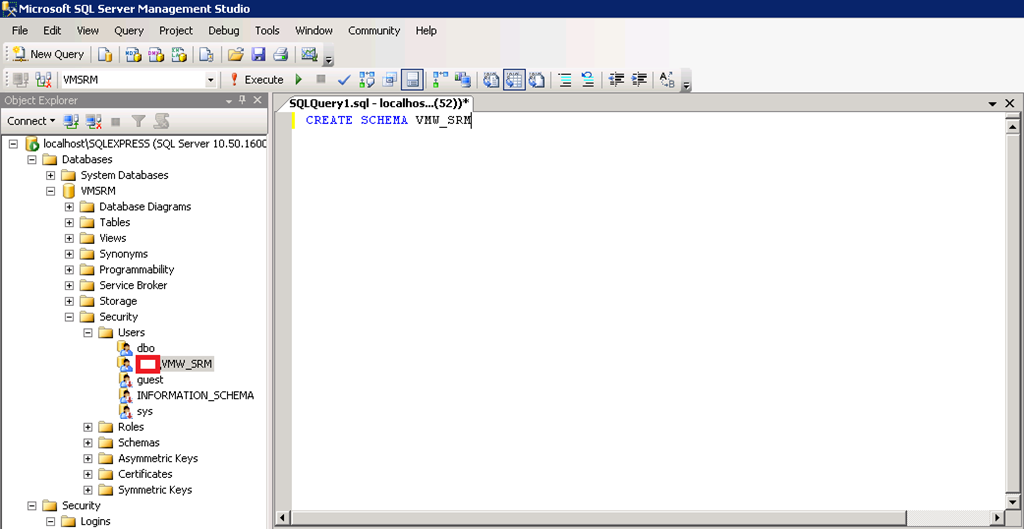Click Analysis Services DMX Query icon
This screenshot has width=1024, height=529.
point(155,54)
